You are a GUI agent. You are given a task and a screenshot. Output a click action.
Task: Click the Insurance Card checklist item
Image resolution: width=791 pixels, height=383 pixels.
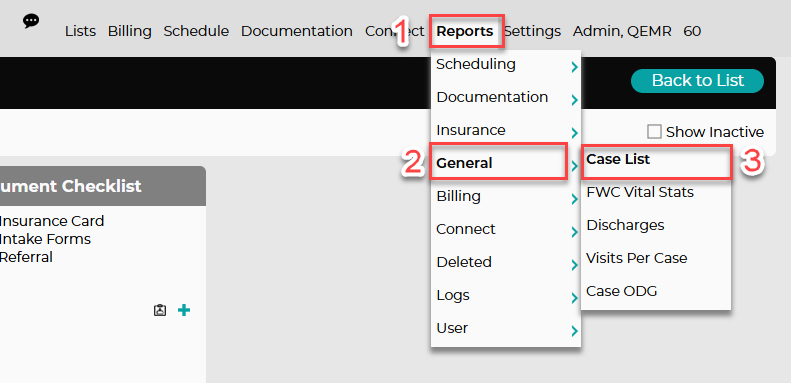click(51, 221)
